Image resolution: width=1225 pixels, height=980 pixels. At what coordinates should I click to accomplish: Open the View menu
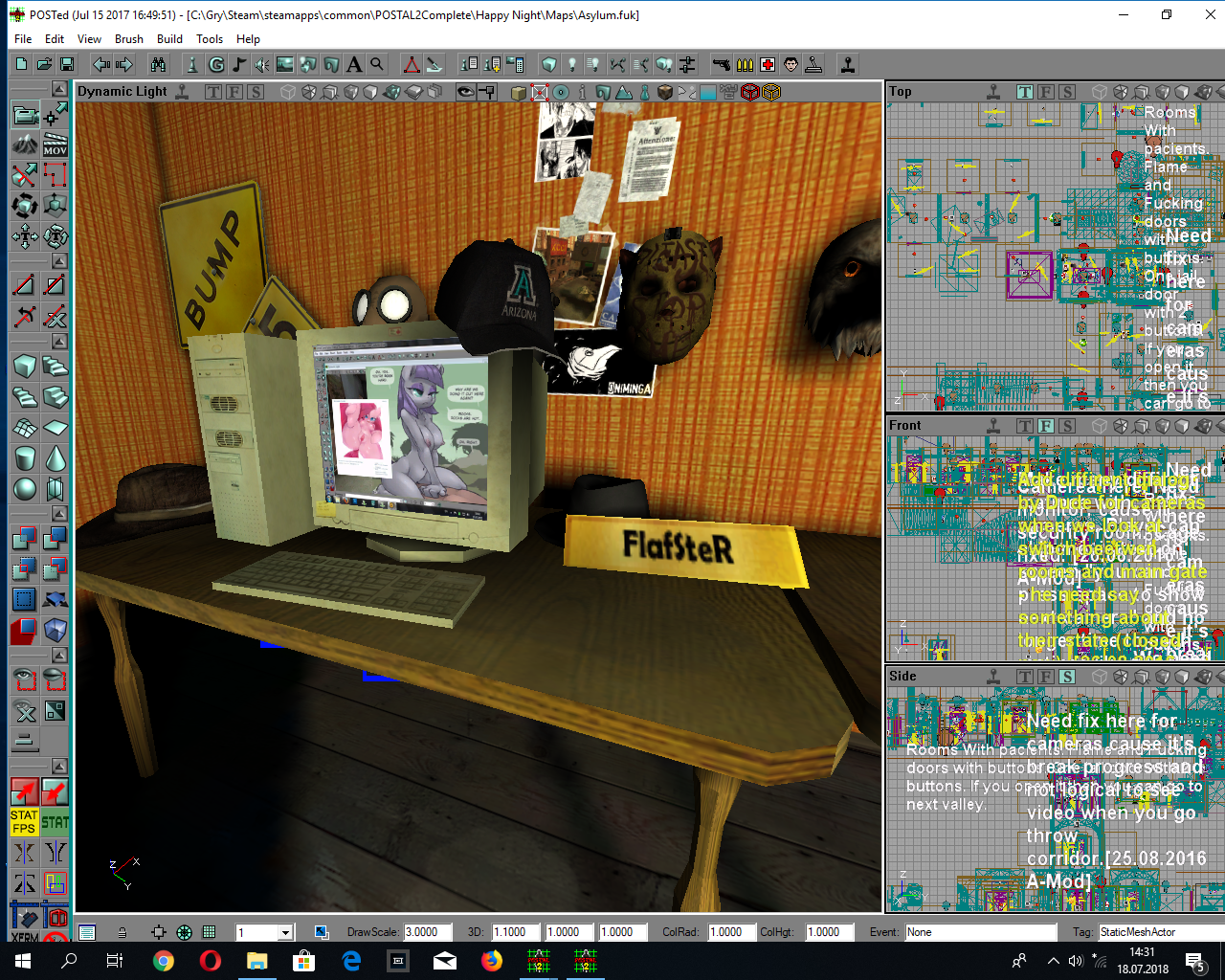coord(89,39)
